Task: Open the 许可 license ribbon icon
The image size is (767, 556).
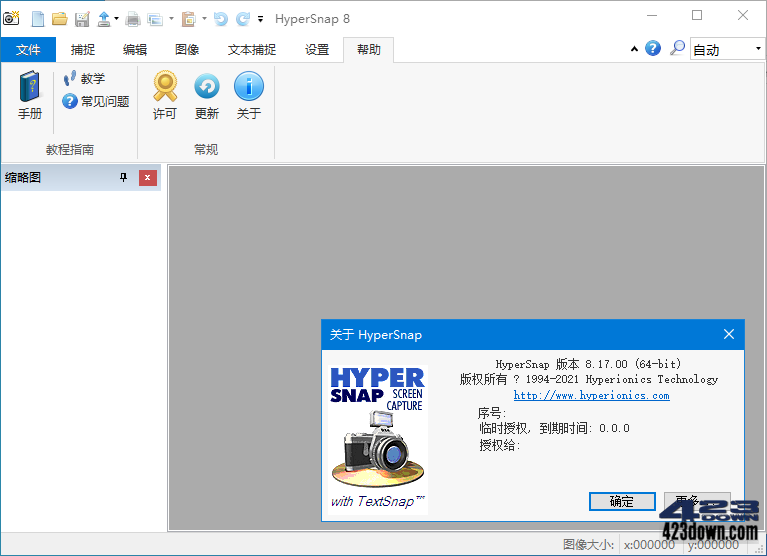Action: [165, 95]
